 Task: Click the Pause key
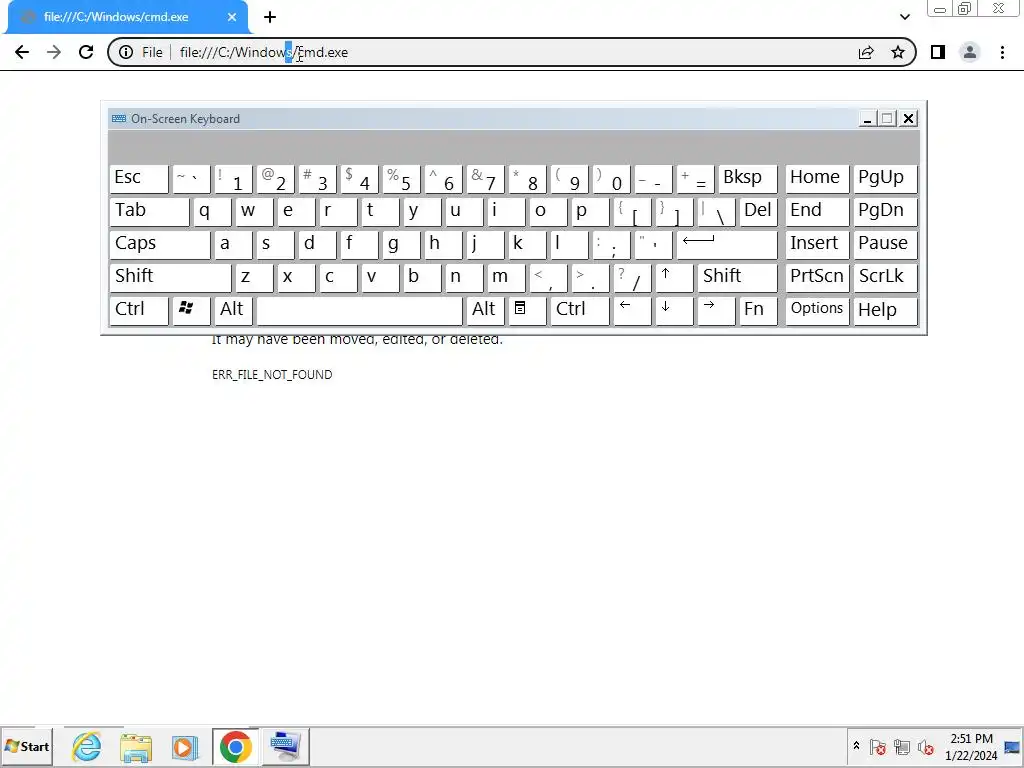point(885,244)
